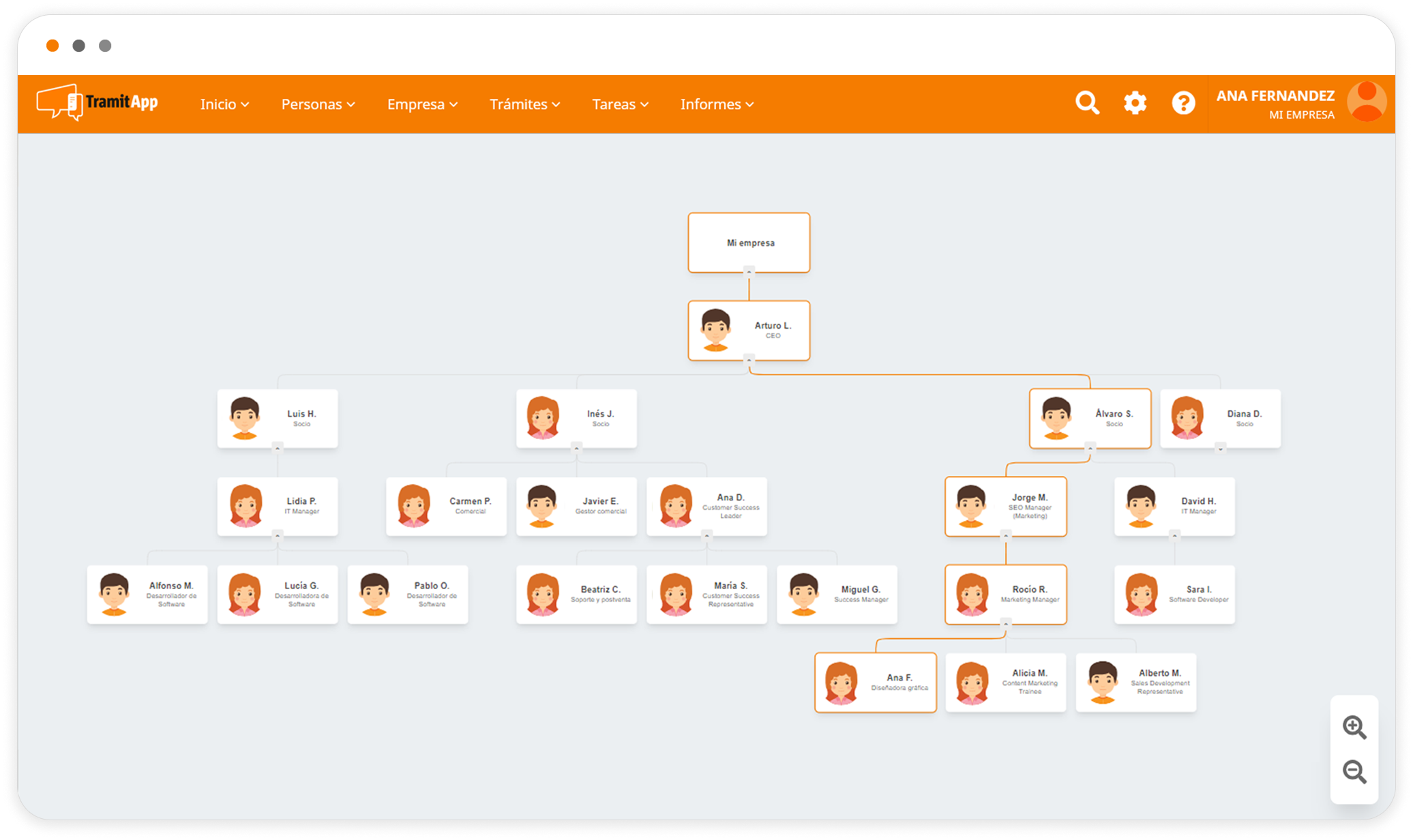Expand Diana D. subordinates arrow
The image size is (1413, 840).
pyautogui.click(x=1221, y=449)
